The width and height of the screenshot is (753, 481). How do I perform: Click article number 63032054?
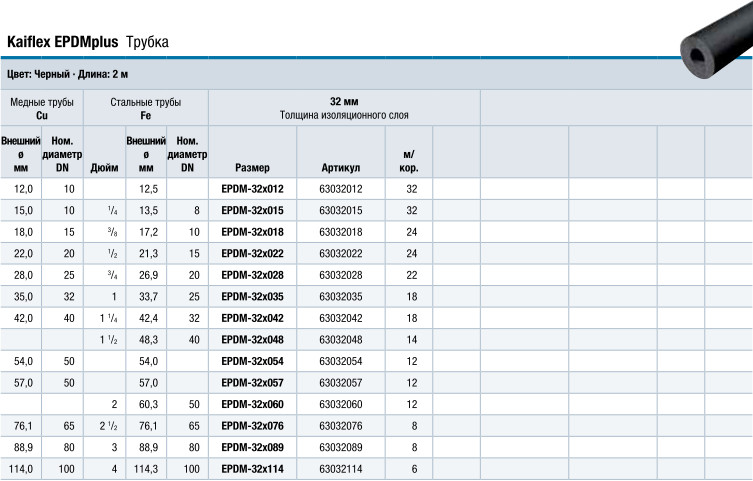click(x=340, y=361)
